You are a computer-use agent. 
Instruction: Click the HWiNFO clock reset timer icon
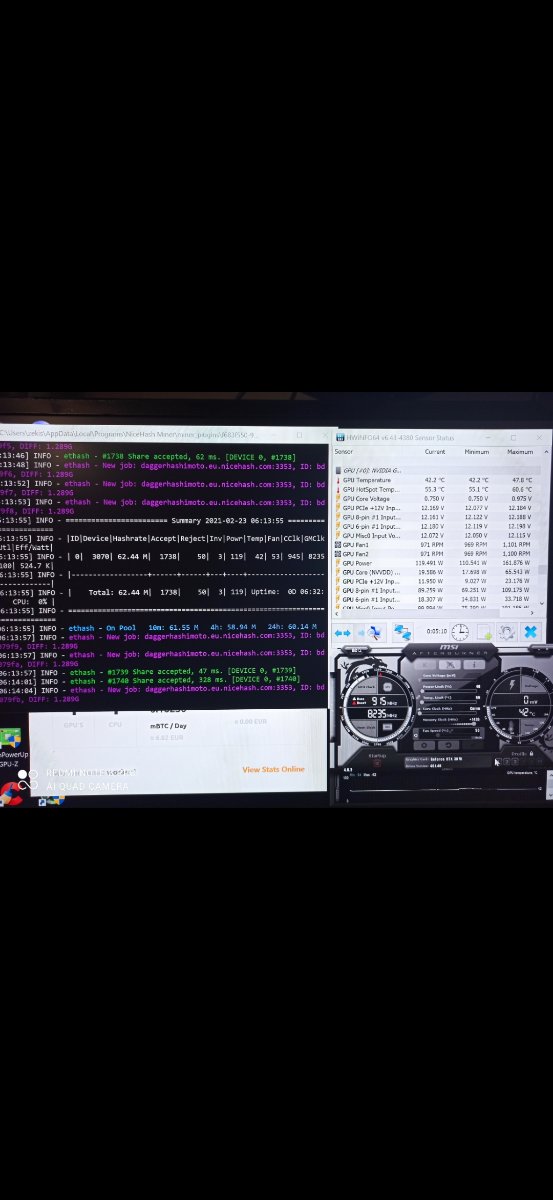(460, 632)
